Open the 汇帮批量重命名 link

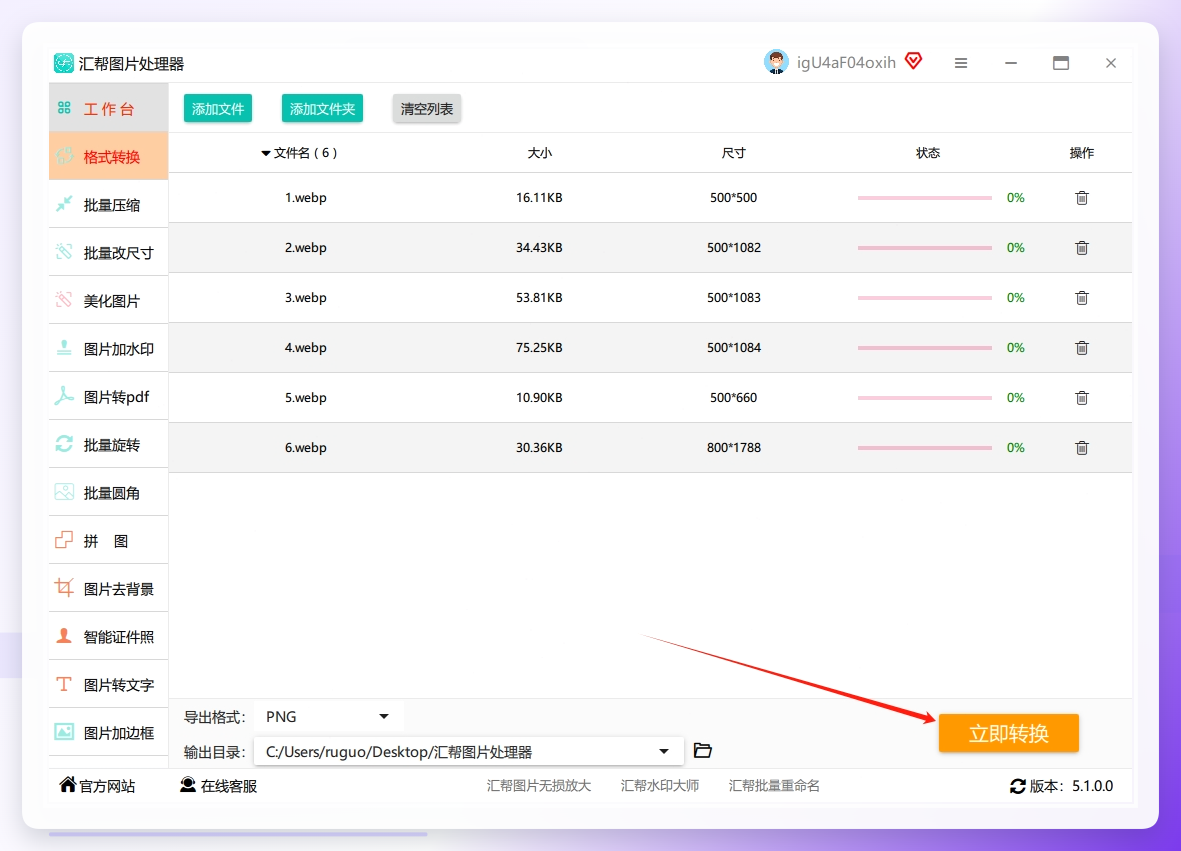[x=774, y=785]
